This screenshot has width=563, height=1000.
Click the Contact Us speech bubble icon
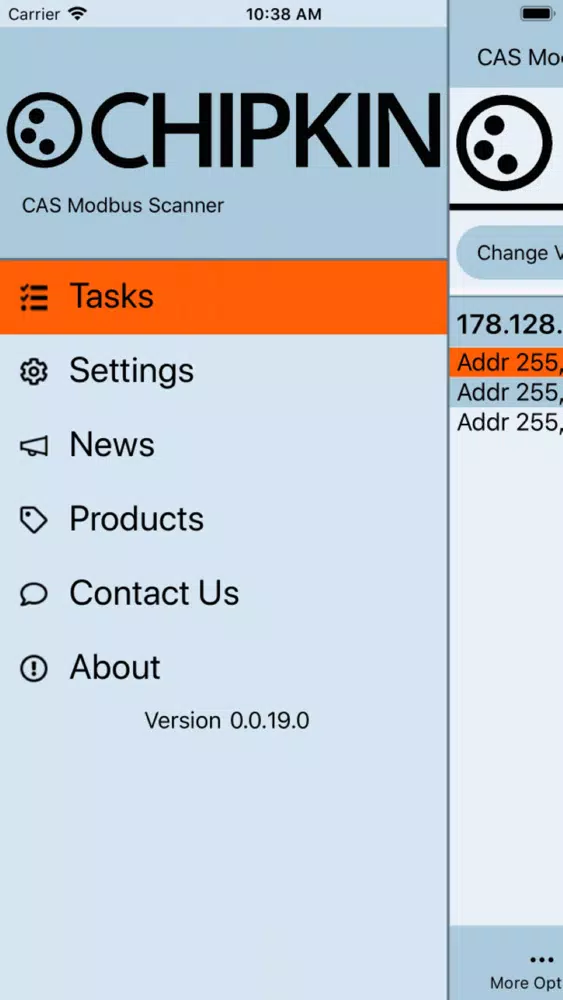[x=34, y=594]
